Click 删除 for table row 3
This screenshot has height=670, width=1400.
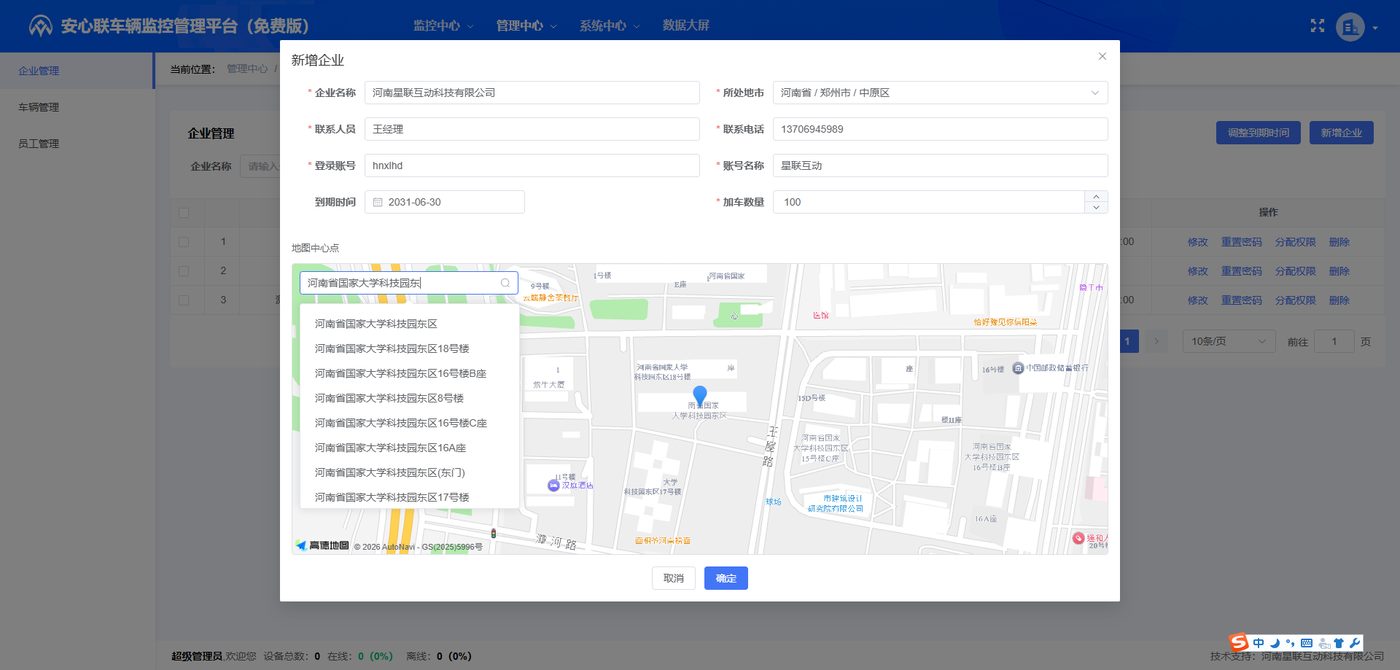tap(1339, 300)
